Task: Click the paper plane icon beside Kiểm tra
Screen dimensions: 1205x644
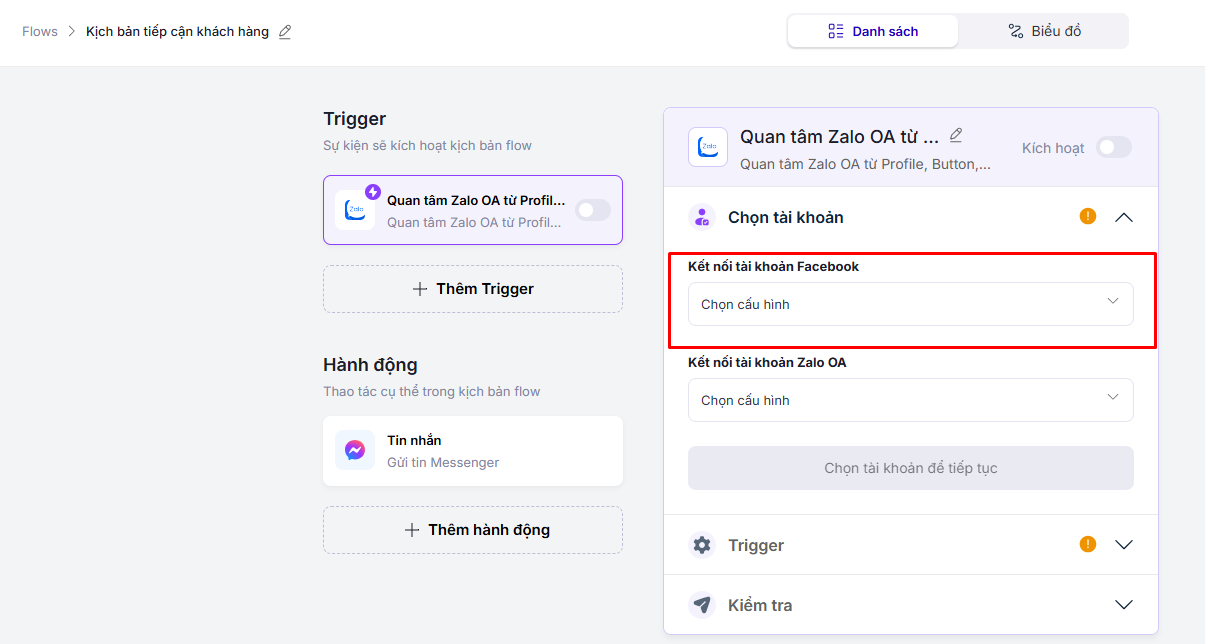Action: coord(702,605)
